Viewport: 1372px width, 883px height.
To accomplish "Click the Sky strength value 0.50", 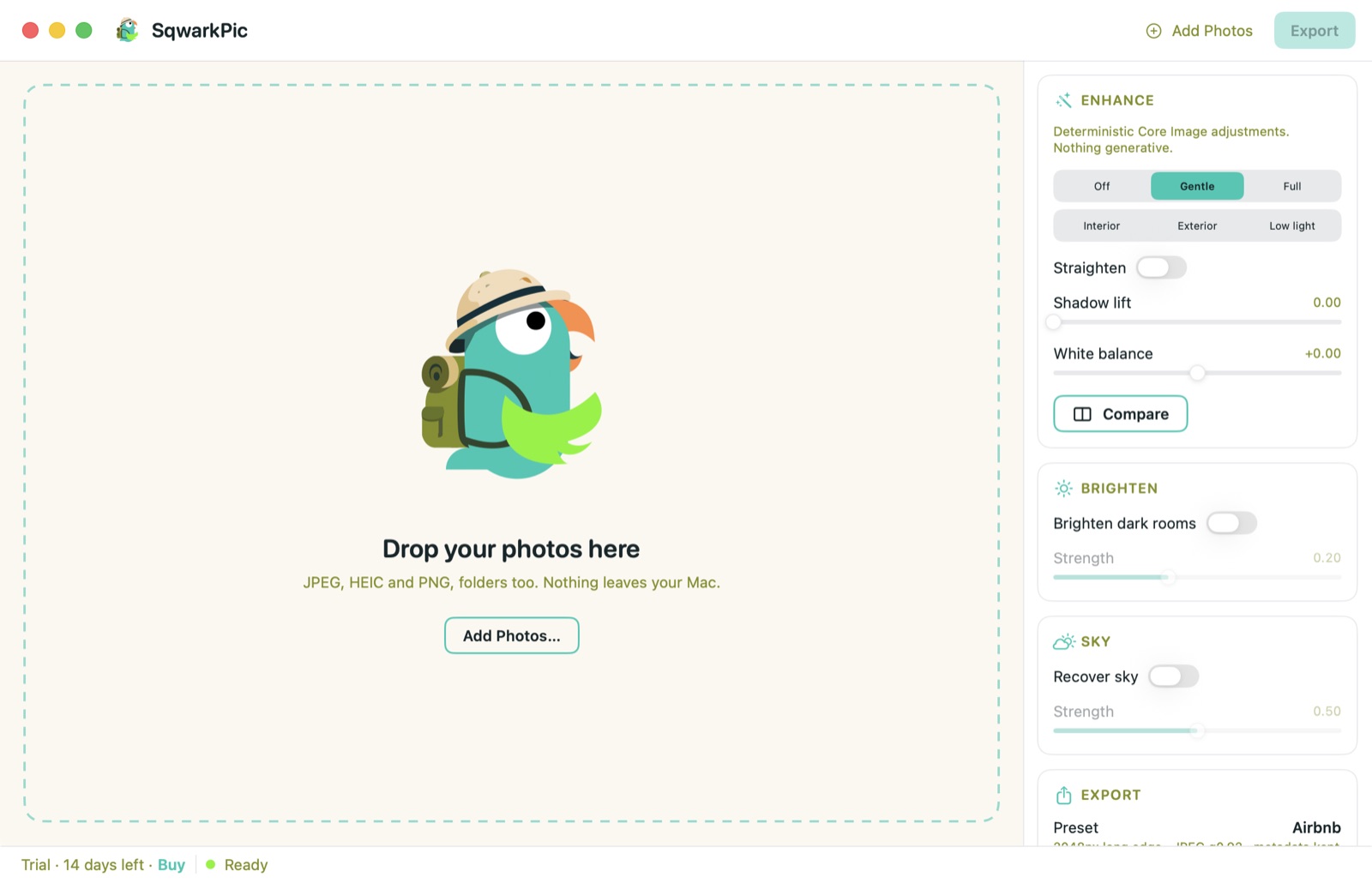I will pyautogui.click(x=1327, y=712).
